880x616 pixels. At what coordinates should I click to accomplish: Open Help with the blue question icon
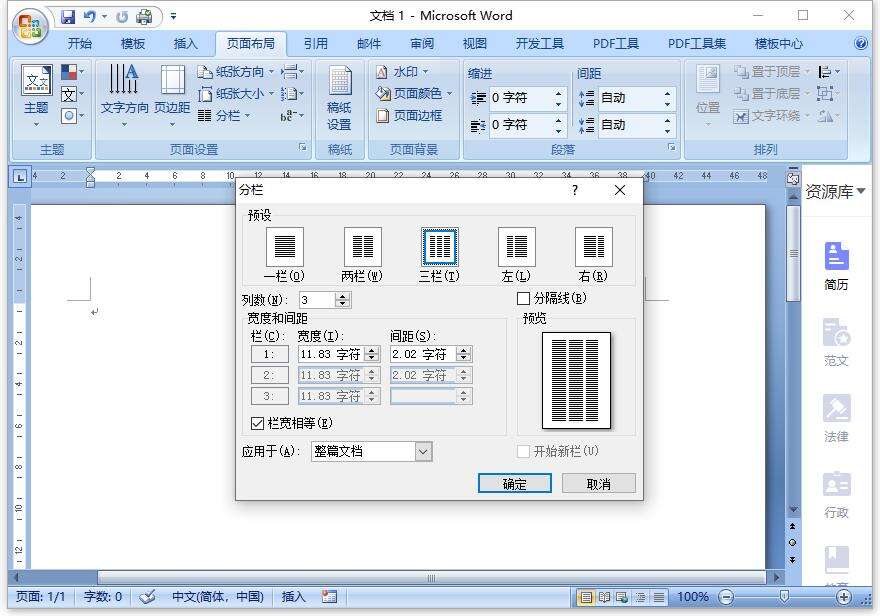point(860,43)
